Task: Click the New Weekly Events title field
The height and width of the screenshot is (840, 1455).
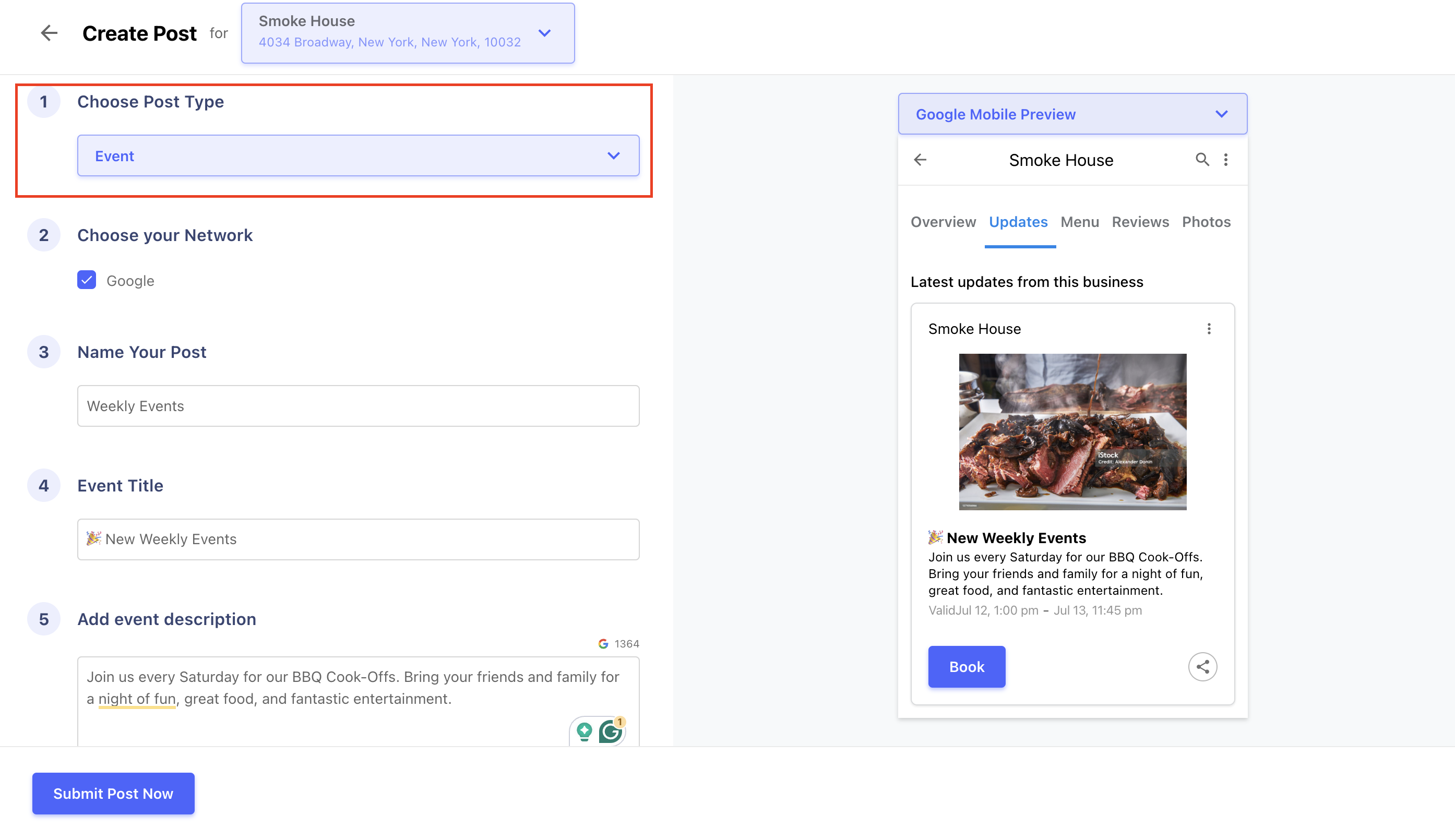Action: click(358, 539)
